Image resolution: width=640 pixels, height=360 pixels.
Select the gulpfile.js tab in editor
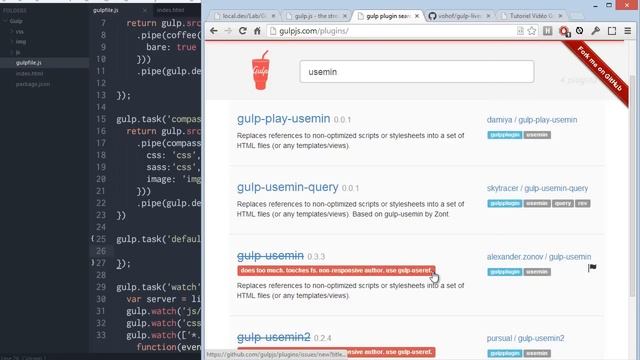pyautogui.click(x=106, y=10)
